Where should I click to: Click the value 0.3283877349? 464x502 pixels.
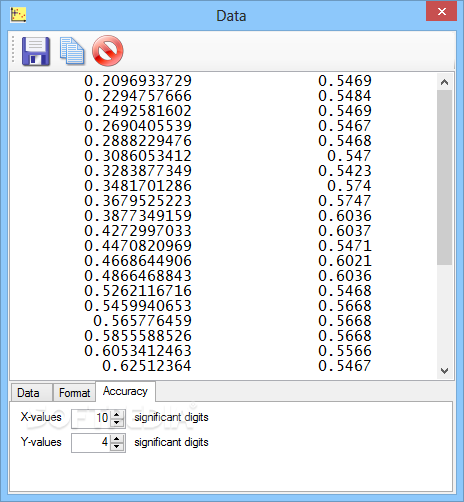coord(138,171)
